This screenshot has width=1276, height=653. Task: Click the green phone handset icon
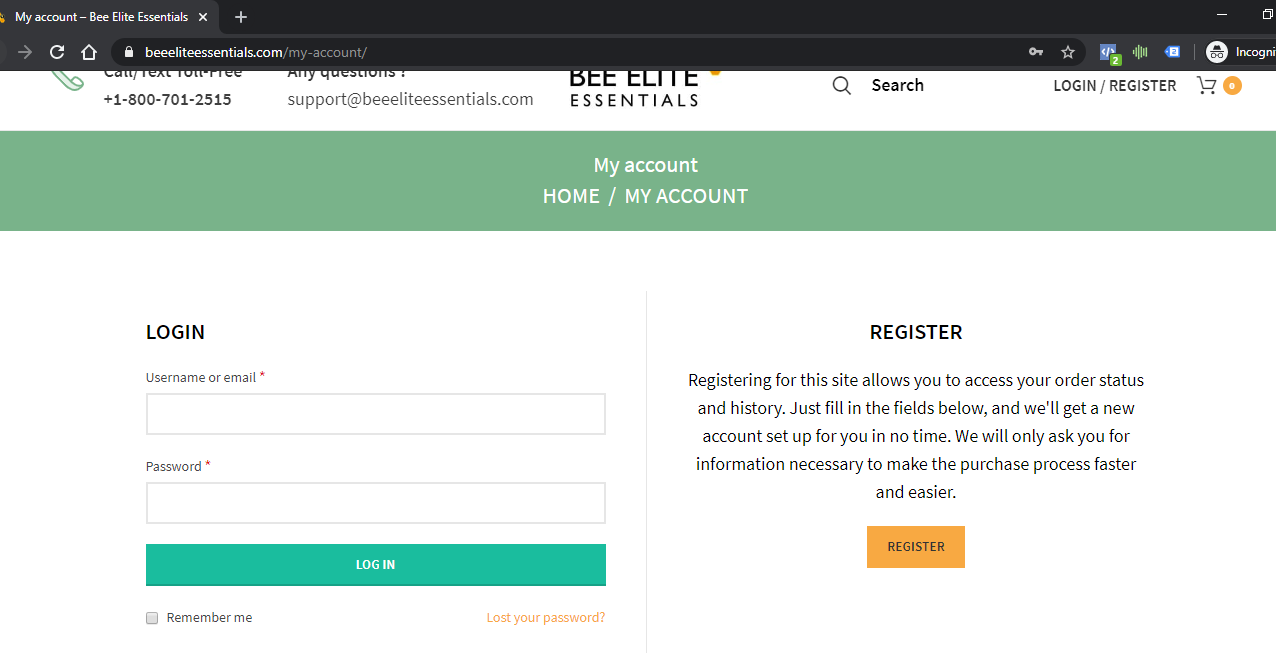(68, 80)
